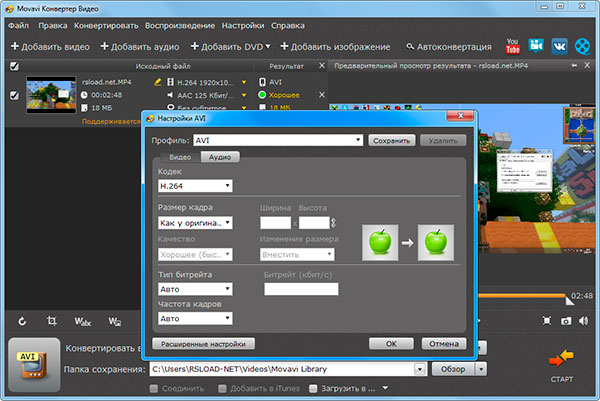The width and height of the screenshot is (600, 401).
Task: Open the Файл menu
Action: click(18, 26)
